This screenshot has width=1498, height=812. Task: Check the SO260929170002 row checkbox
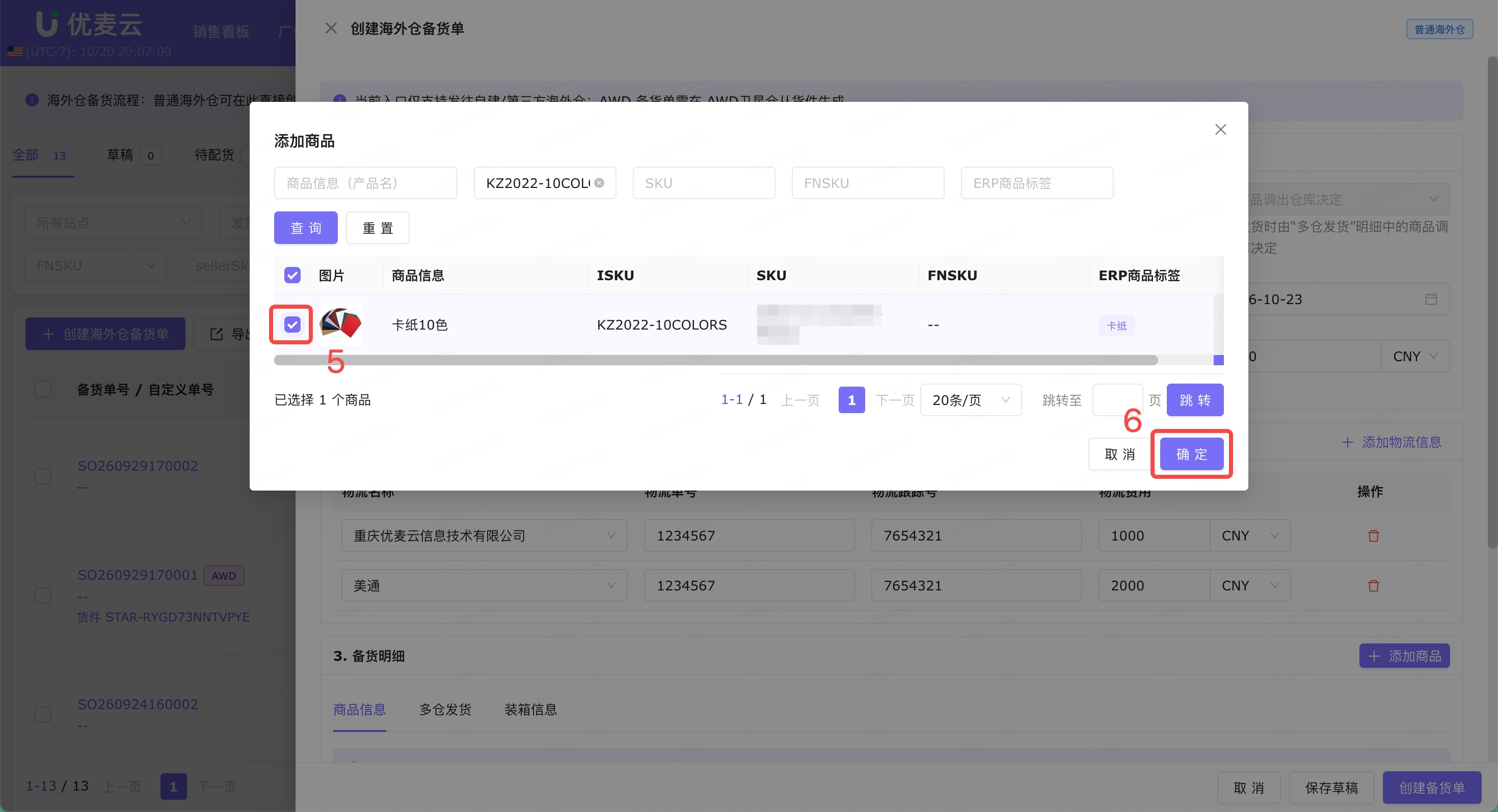coord(42,475)
